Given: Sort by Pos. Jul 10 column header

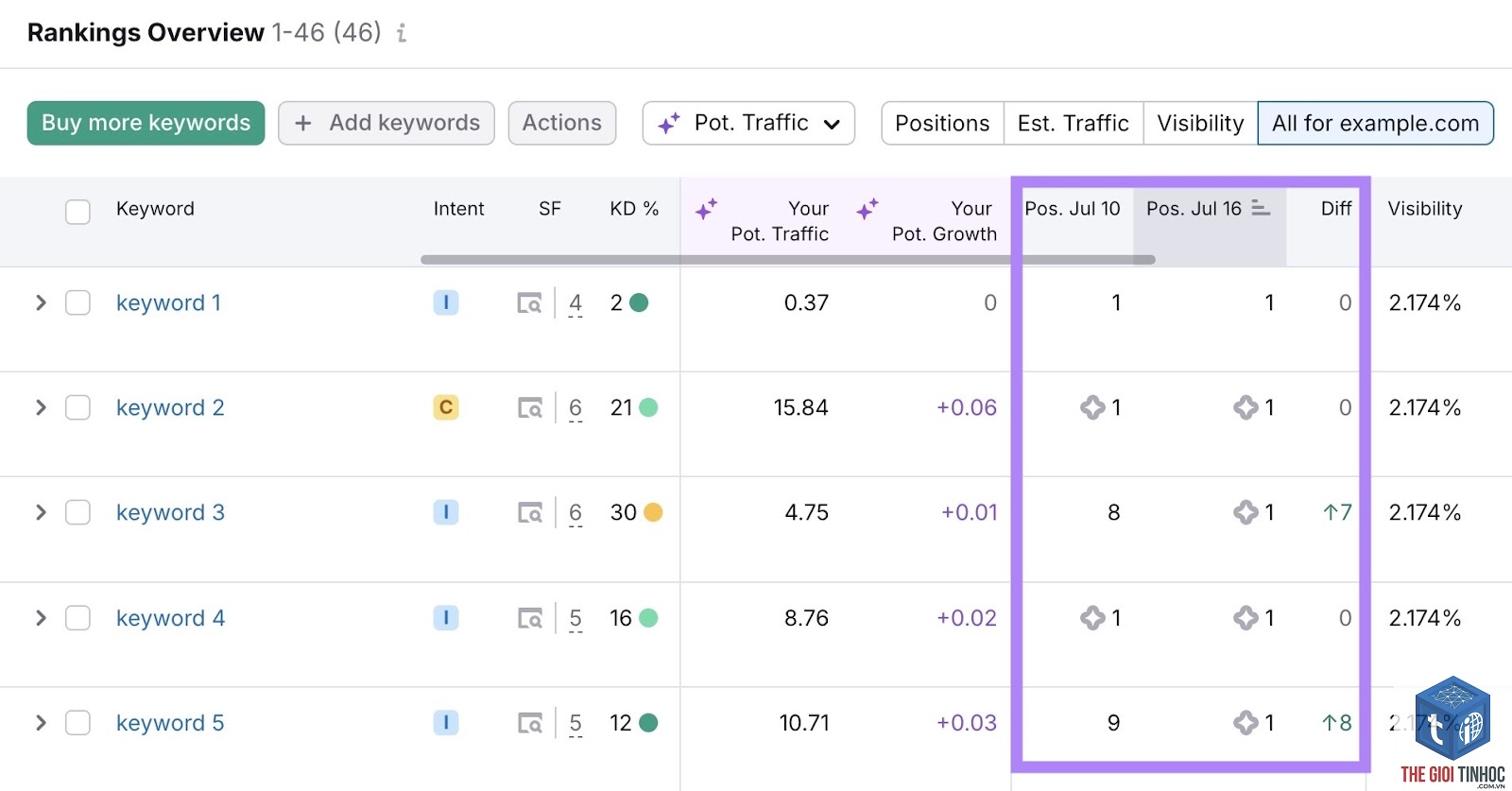Looking at the screenshot, I should click(x=1073, y=208).
